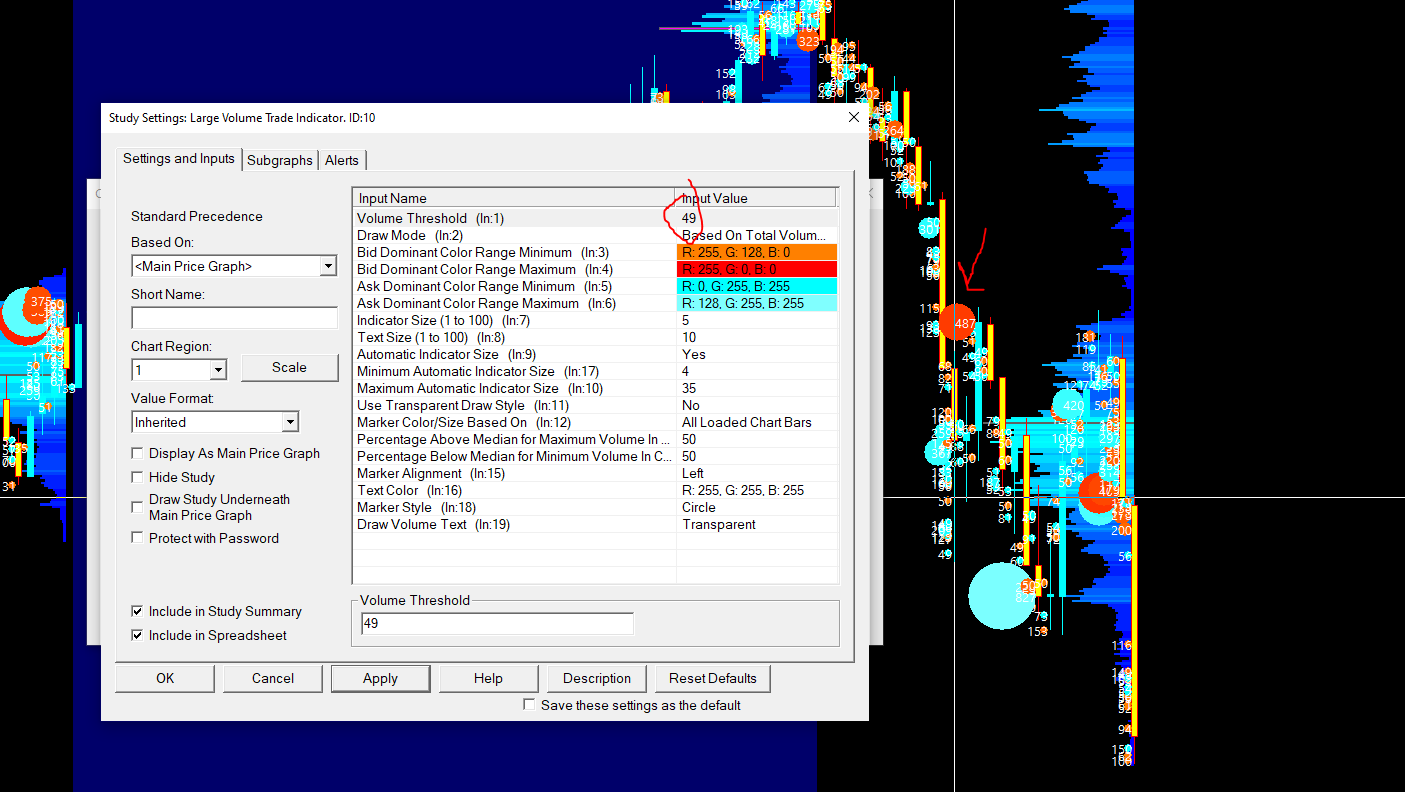Toggle Protect with Password option
This screenshot has width=1405, height=792.
pos(138,538)
